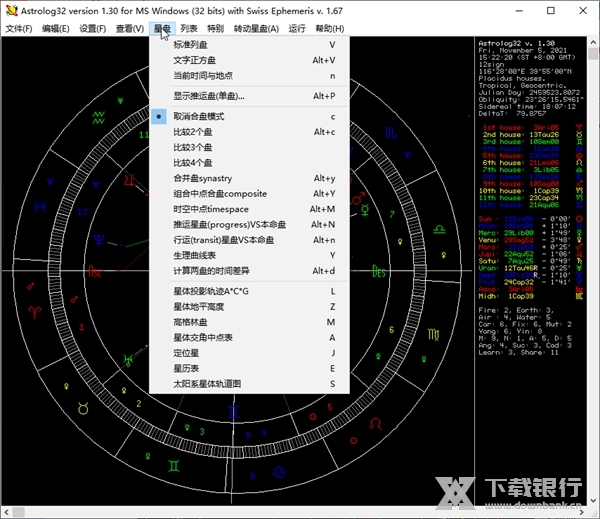Click the red Mars glyph near Des
This screenshot has width=600, height=519.
(x=359, y=198)
